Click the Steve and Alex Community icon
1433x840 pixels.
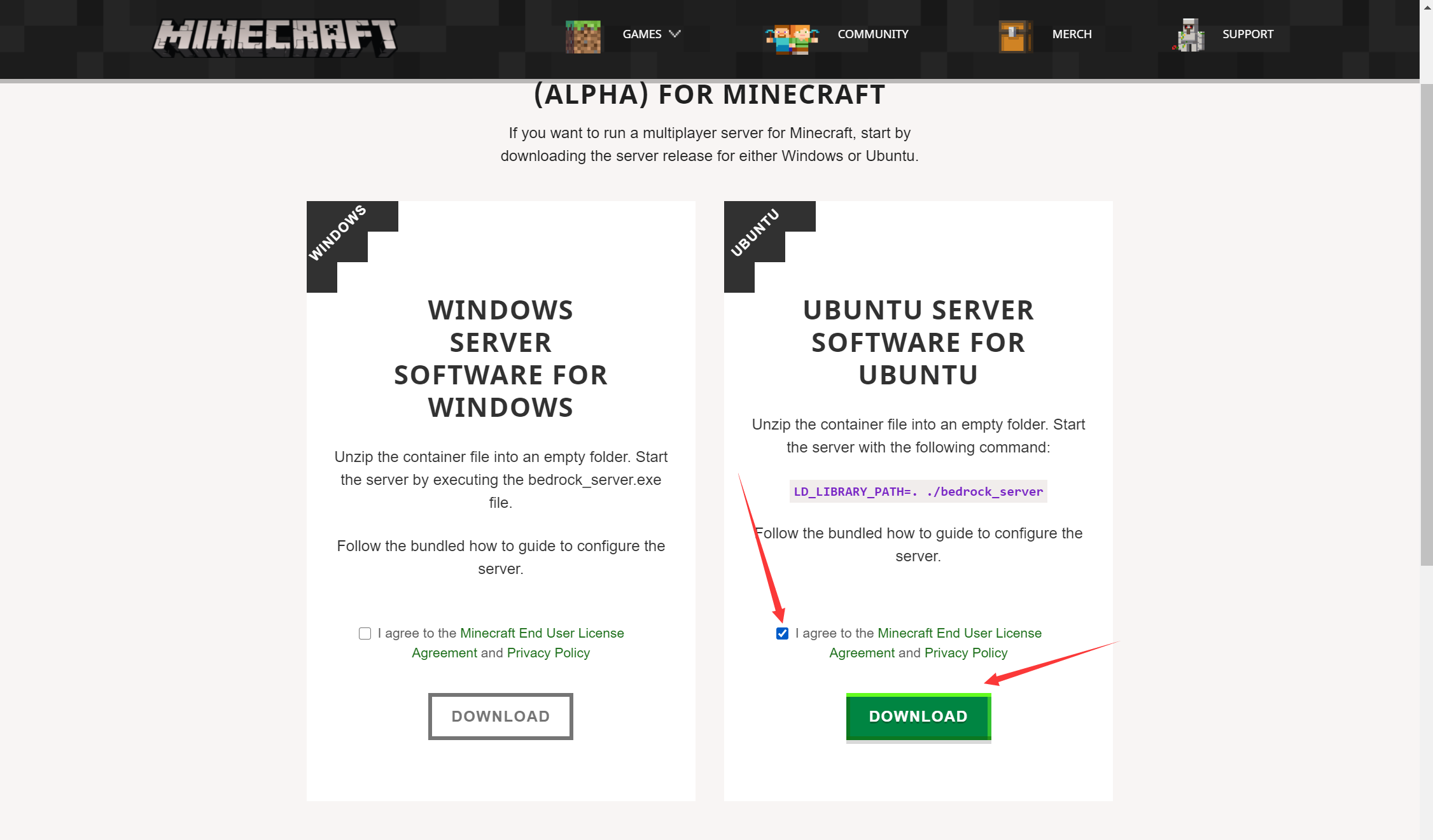[x=792, y=39]
